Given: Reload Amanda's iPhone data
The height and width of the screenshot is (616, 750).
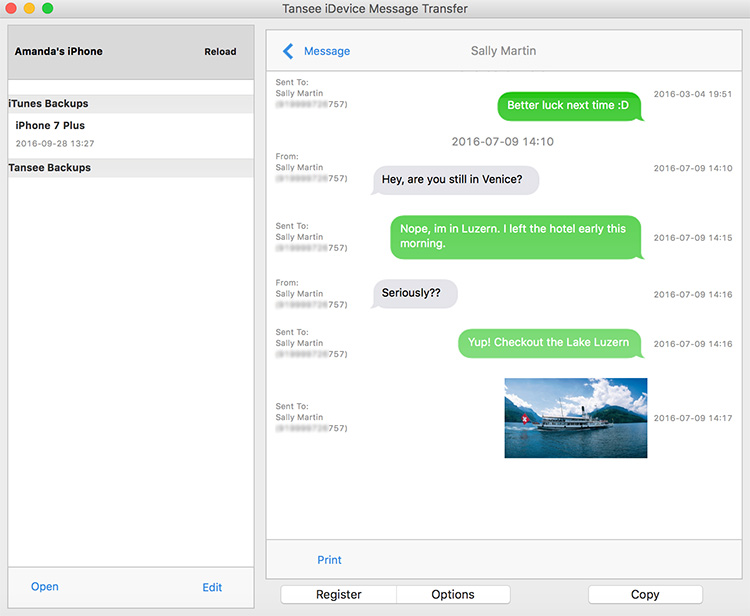Looking at the screenshot, I should point(221,52).
